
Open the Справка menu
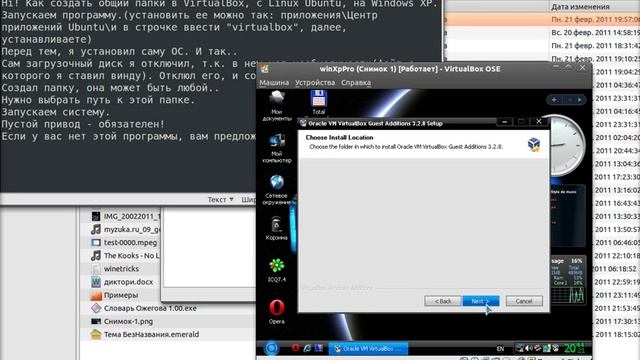click(356, 82)
